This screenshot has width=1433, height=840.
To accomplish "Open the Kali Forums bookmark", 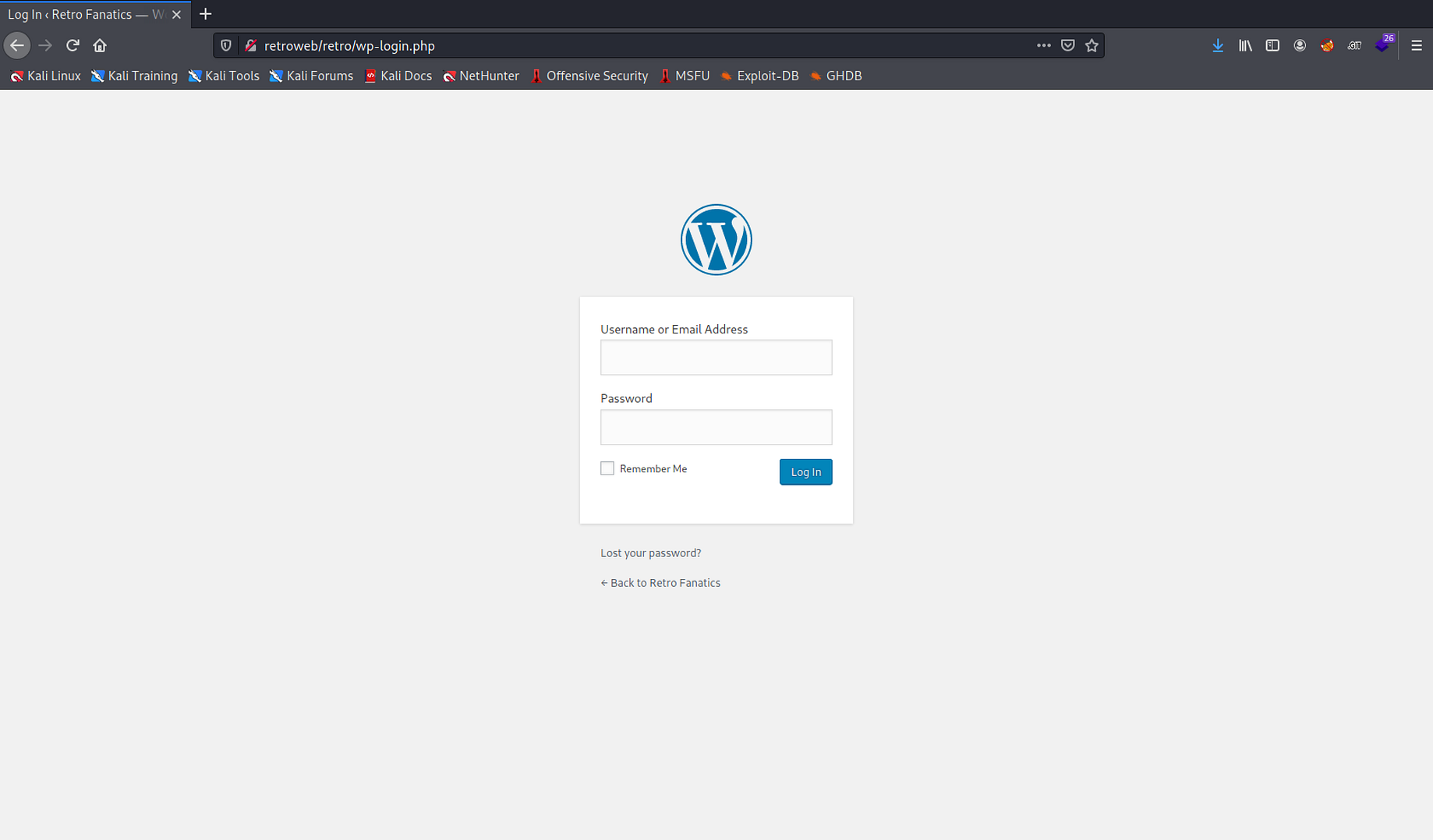I will [311, 76].
